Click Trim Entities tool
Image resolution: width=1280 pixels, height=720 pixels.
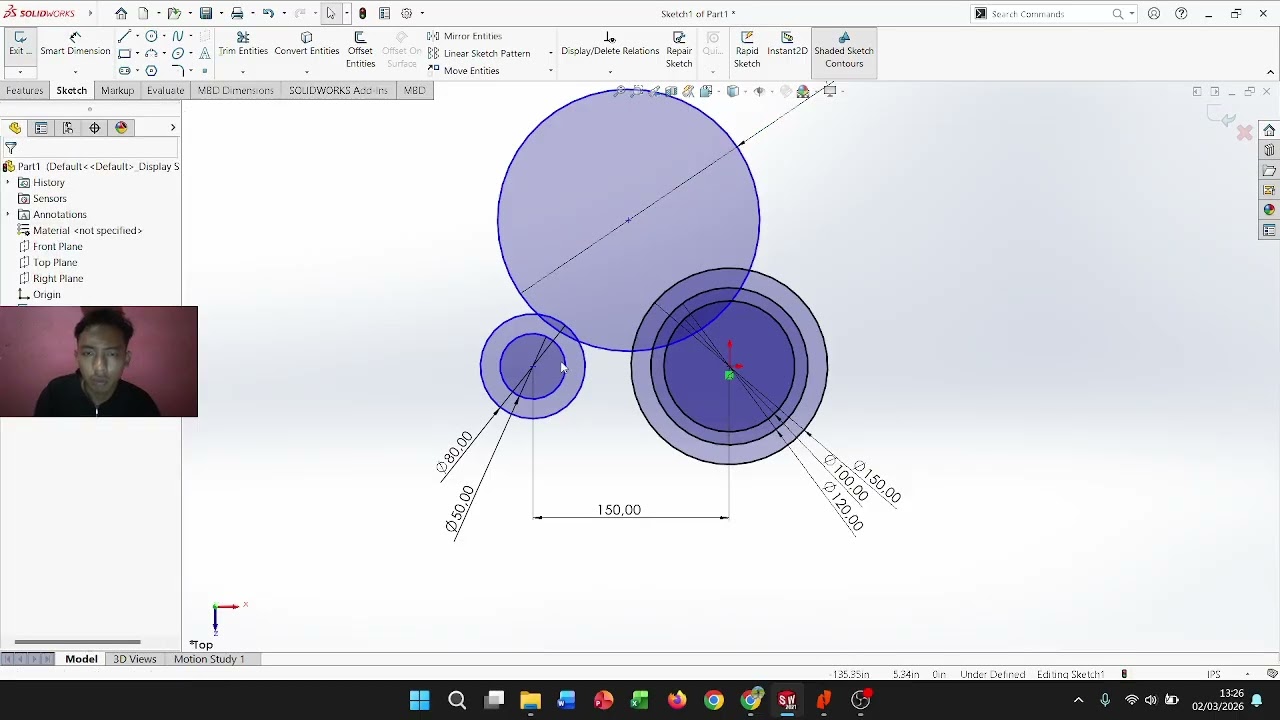coord(243,44)
